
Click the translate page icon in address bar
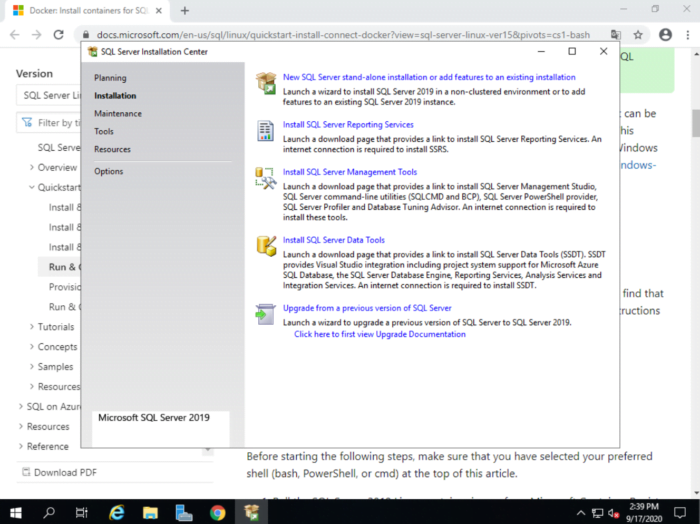click(616, 35)
